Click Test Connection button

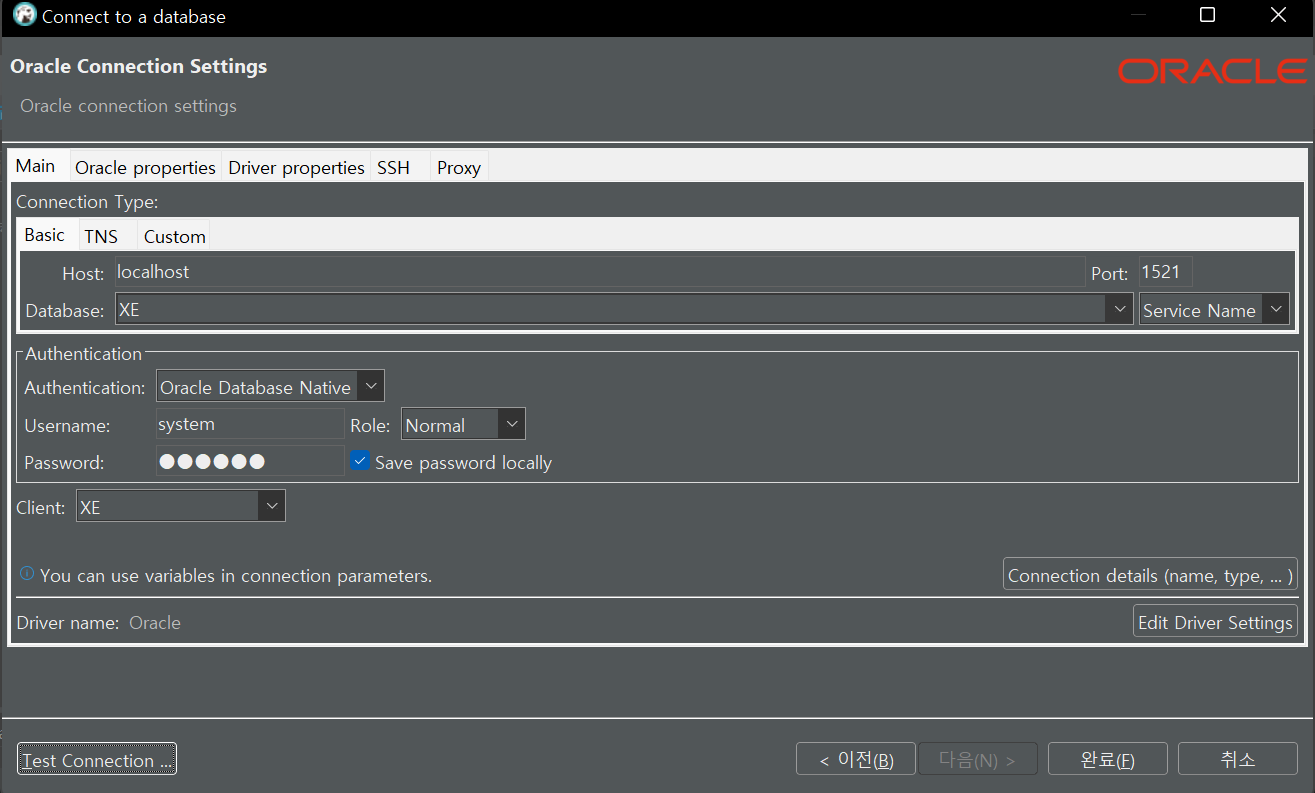pyautogui.click(x=97, y=759)
